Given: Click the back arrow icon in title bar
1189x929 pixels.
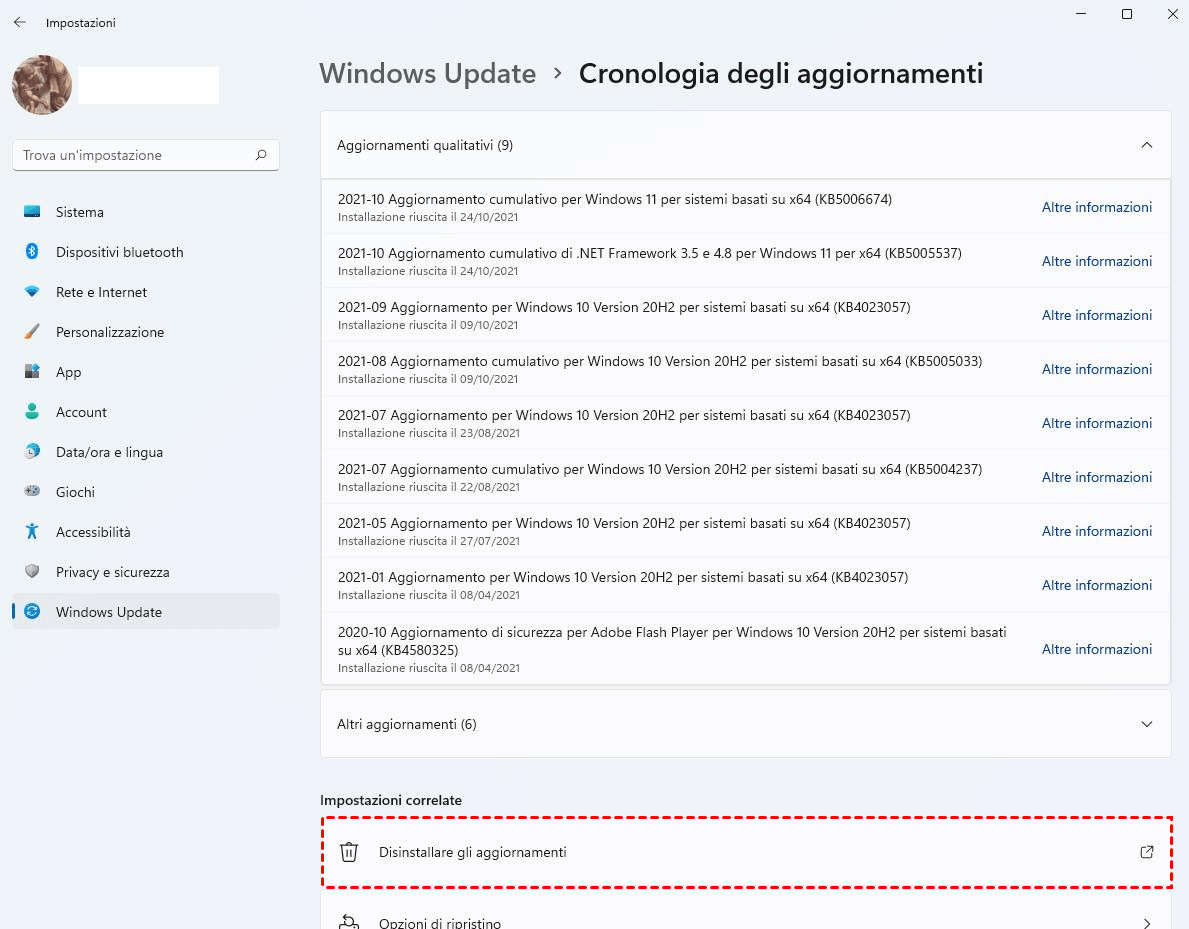Looking at the screenshot, I should point(20,22).
